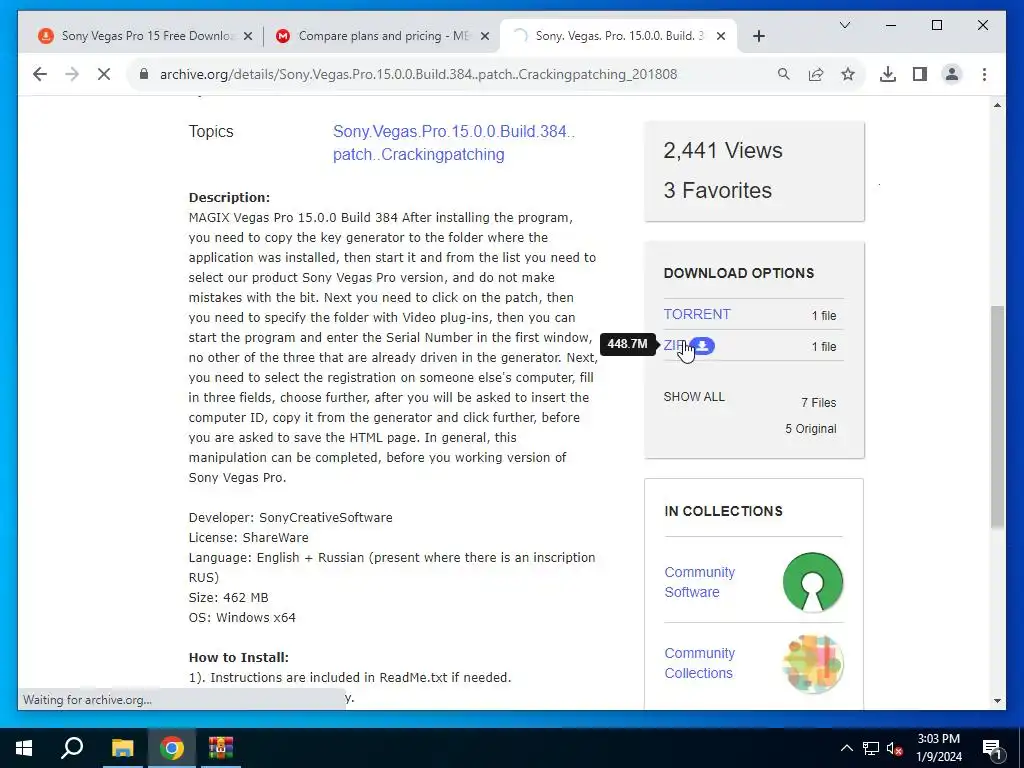The width and height of the screenshot is (1024, 768).
Task: Click the IN COLLECTIONS heading
Action: click(723, 511)
